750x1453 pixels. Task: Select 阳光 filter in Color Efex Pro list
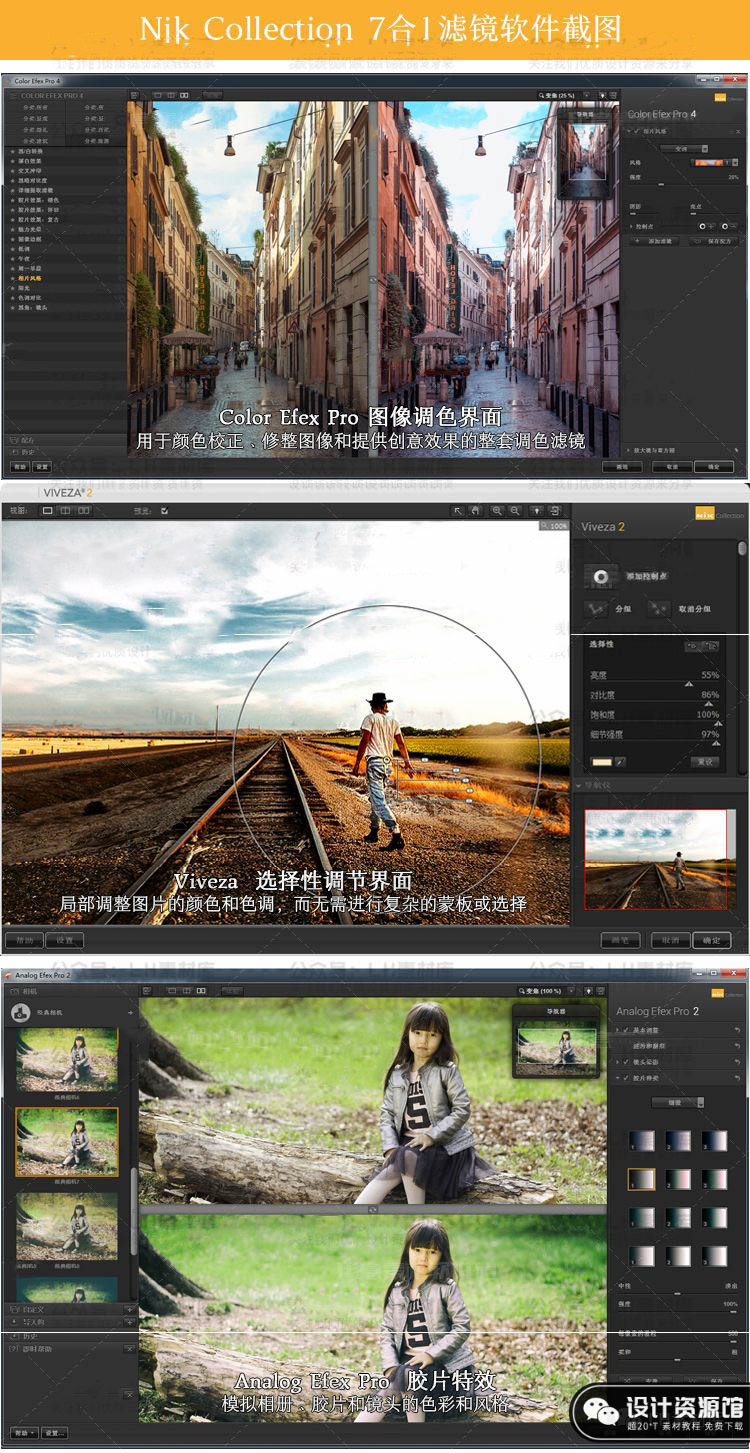tap(26, 287)
